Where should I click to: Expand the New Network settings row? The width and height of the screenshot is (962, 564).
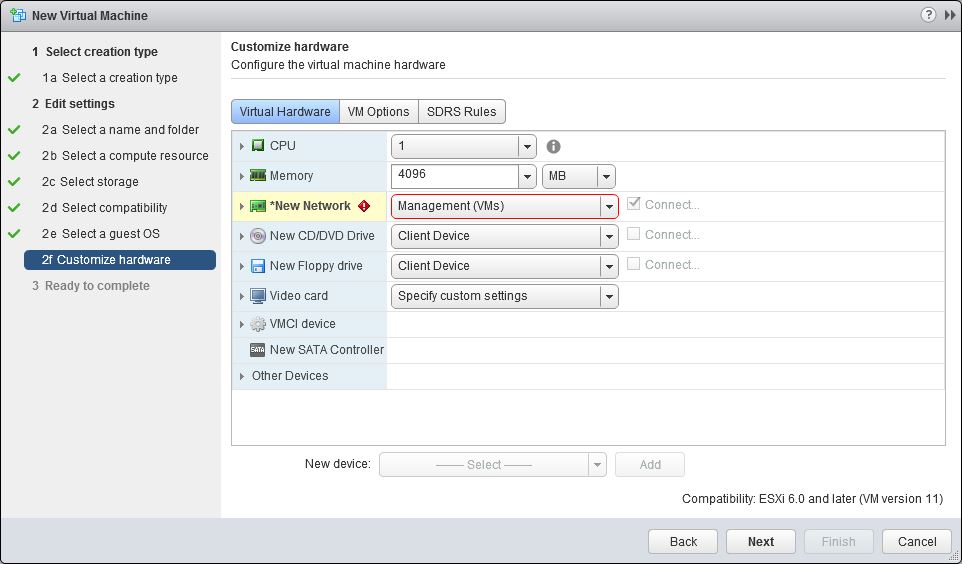[242, 206]
